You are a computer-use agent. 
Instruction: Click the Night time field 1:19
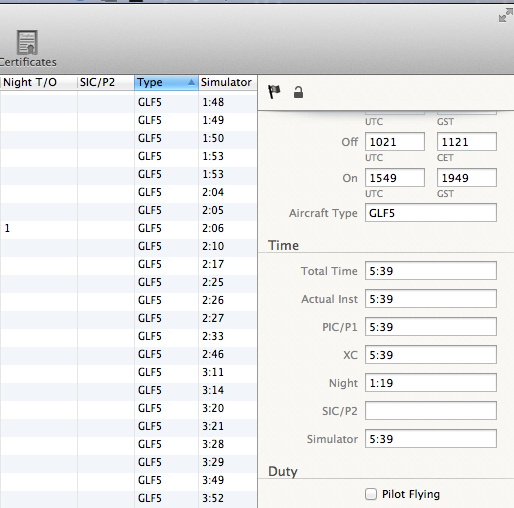pyautogui.click(x=431, y=383)
